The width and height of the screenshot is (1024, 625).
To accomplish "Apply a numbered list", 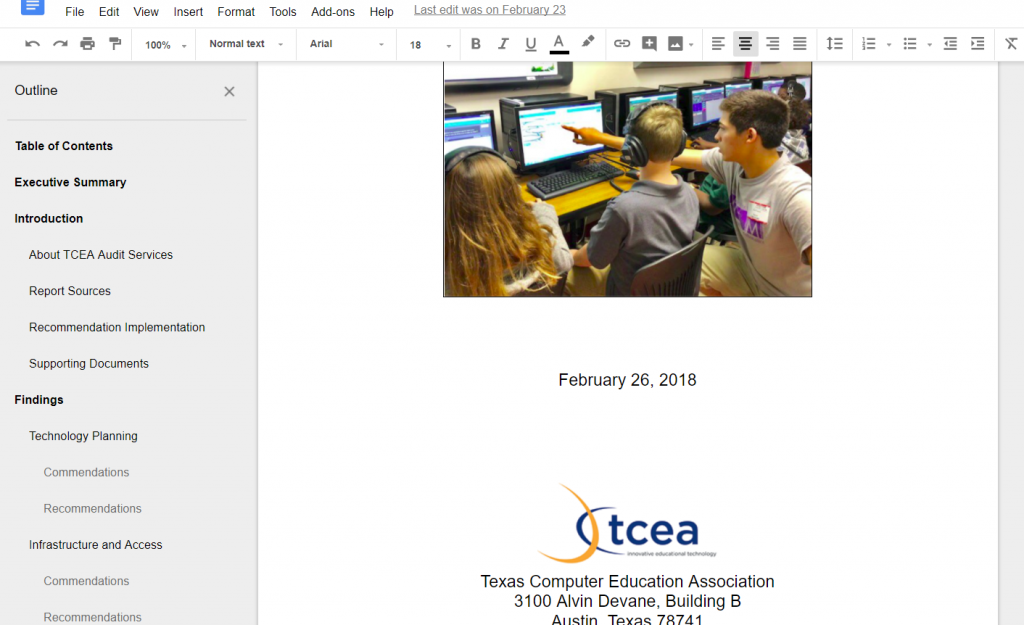I will tap(869, 44).
